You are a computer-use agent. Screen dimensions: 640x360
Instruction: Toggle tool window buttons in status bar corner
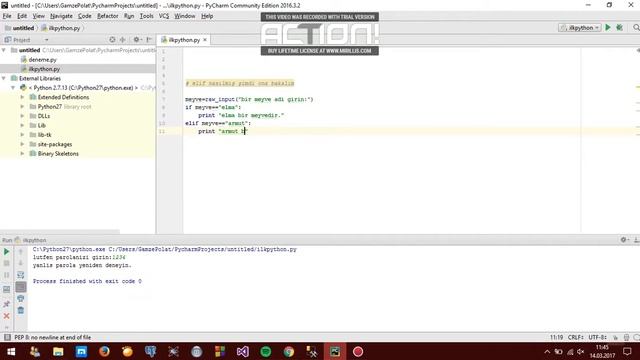tap(7, 337)
